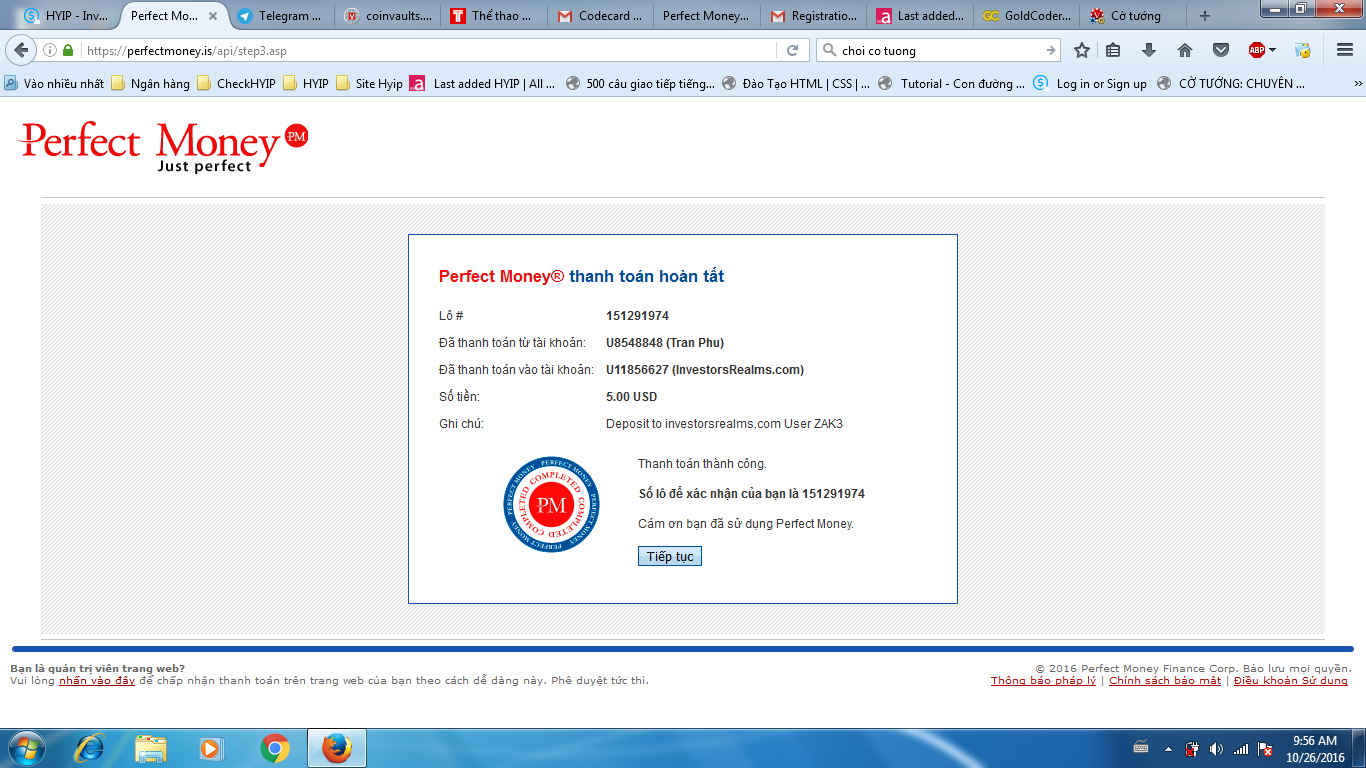Open the Vào nhiều nhất bookmark menu
Image resolution: width=1366 pixels, height=768 pixels.
pos(54,84)
